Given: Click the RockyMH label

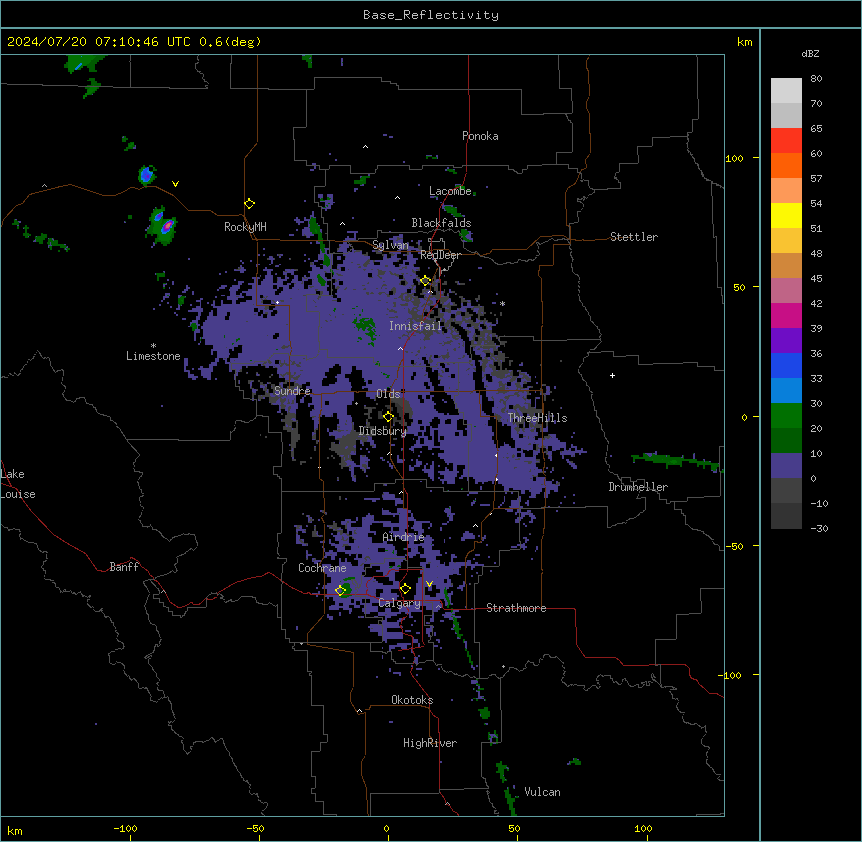Looking at the screenshot, I should (245, 226).
